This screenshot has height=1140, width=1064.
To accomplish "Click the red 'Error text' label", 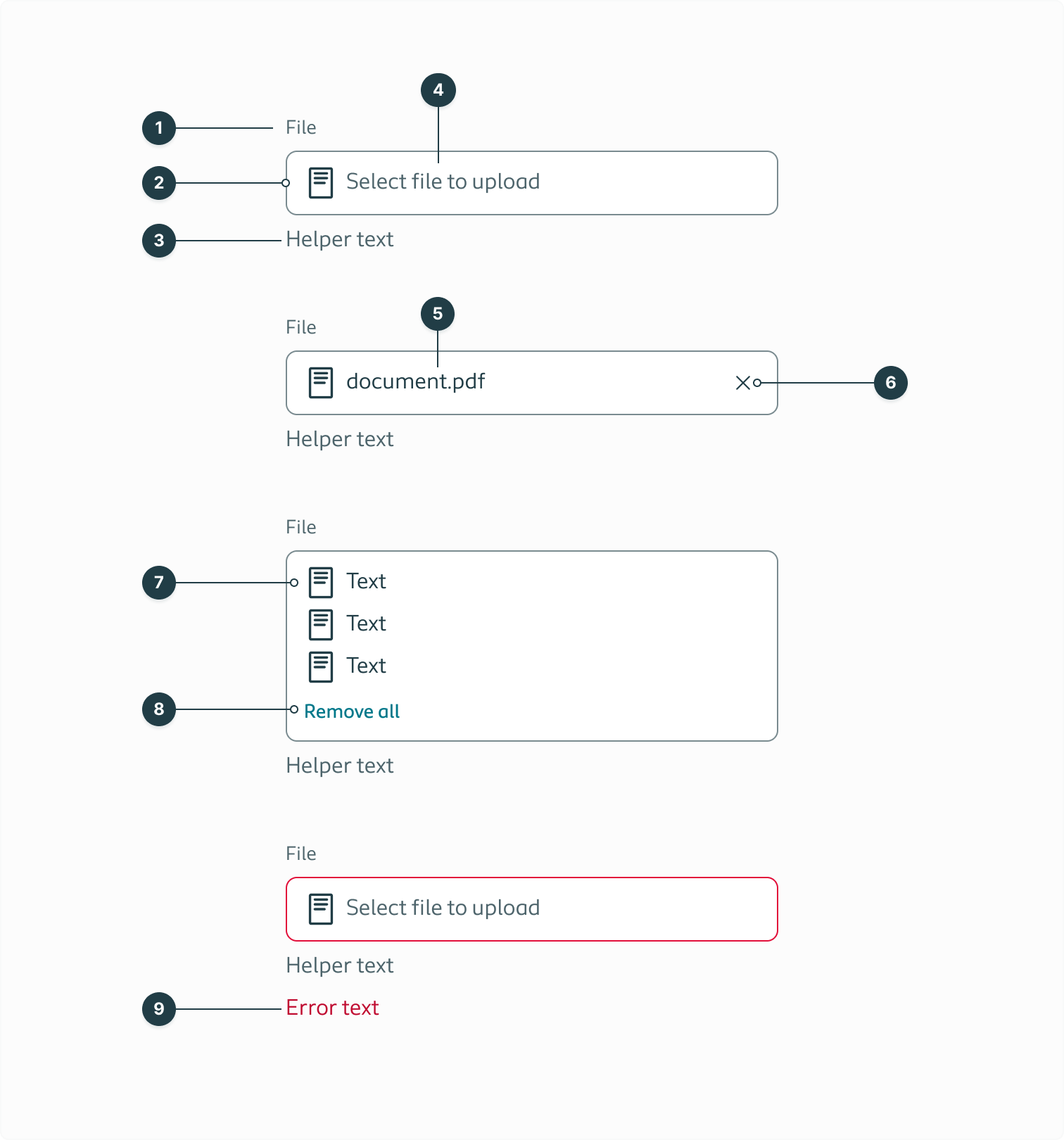I will 332,1008.
